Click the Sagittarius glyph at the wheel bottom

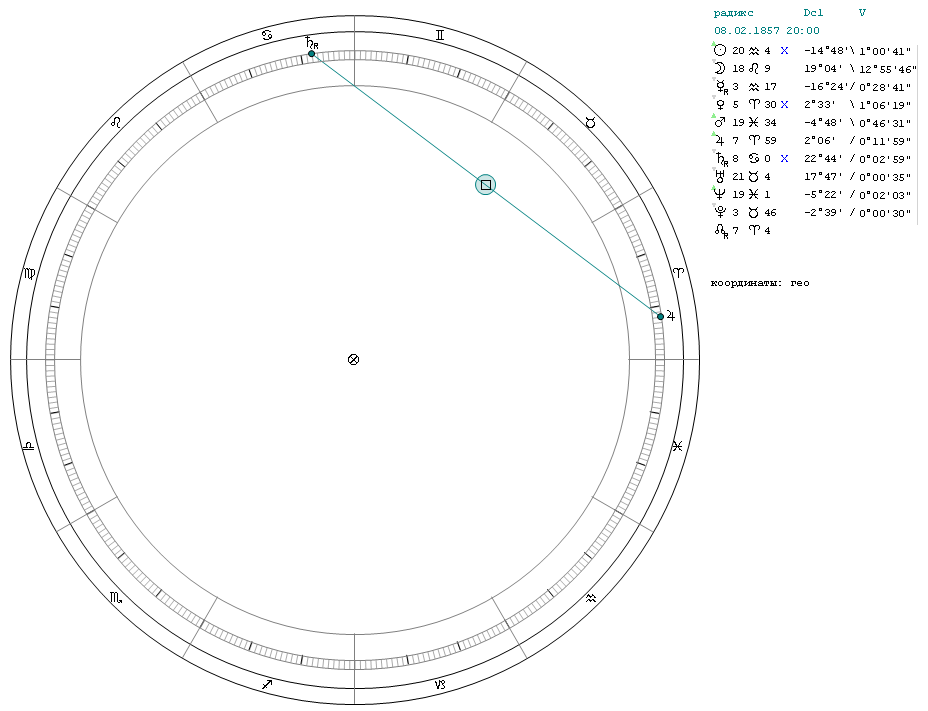coord(267,684)
